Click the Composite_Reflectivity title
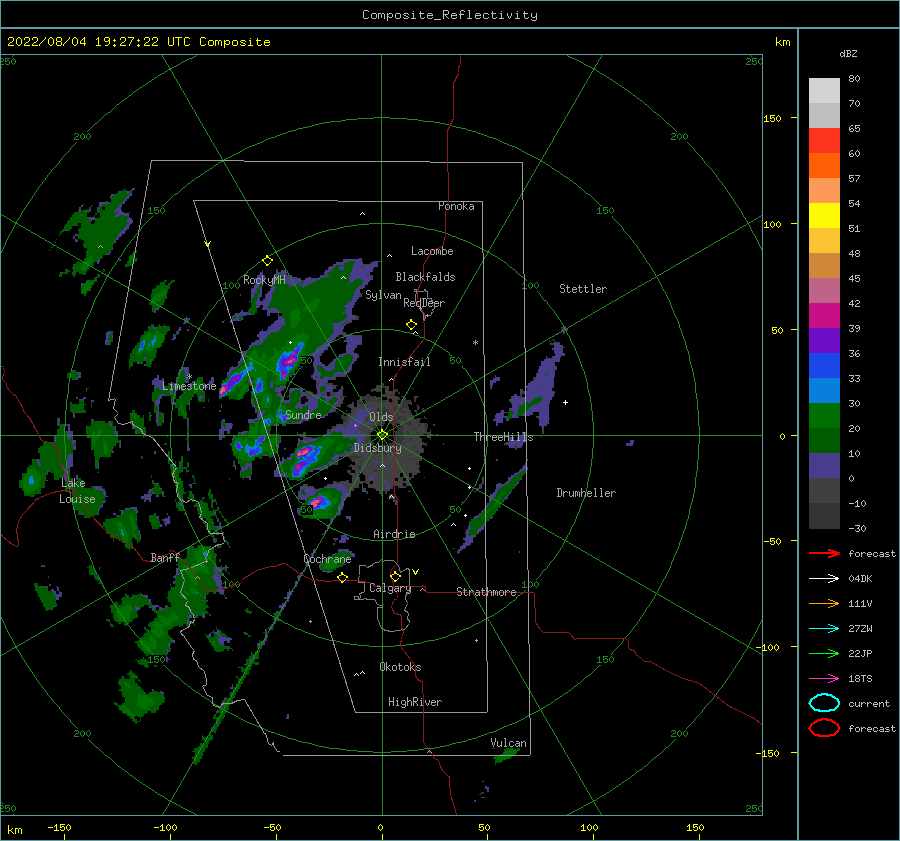Viewport: 900px width, 841px height. pyautogui.click(x=450, y=15)
